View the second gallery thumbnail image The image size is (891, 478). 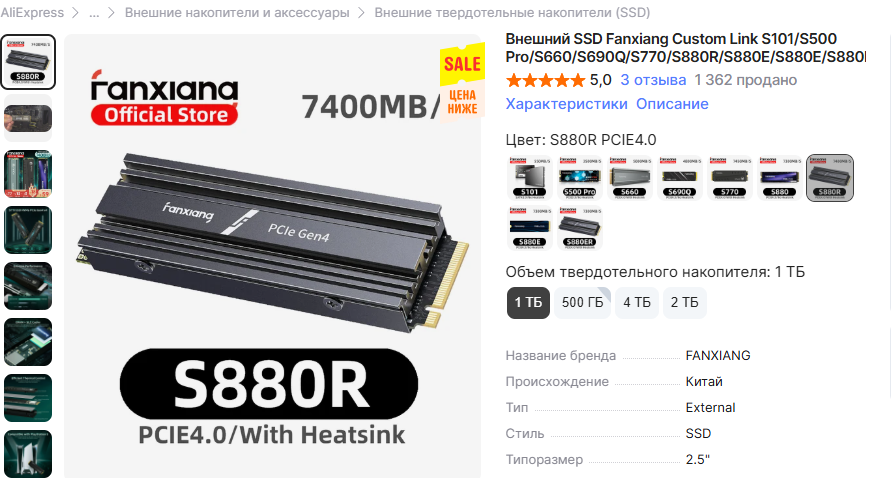click(28, 118)
